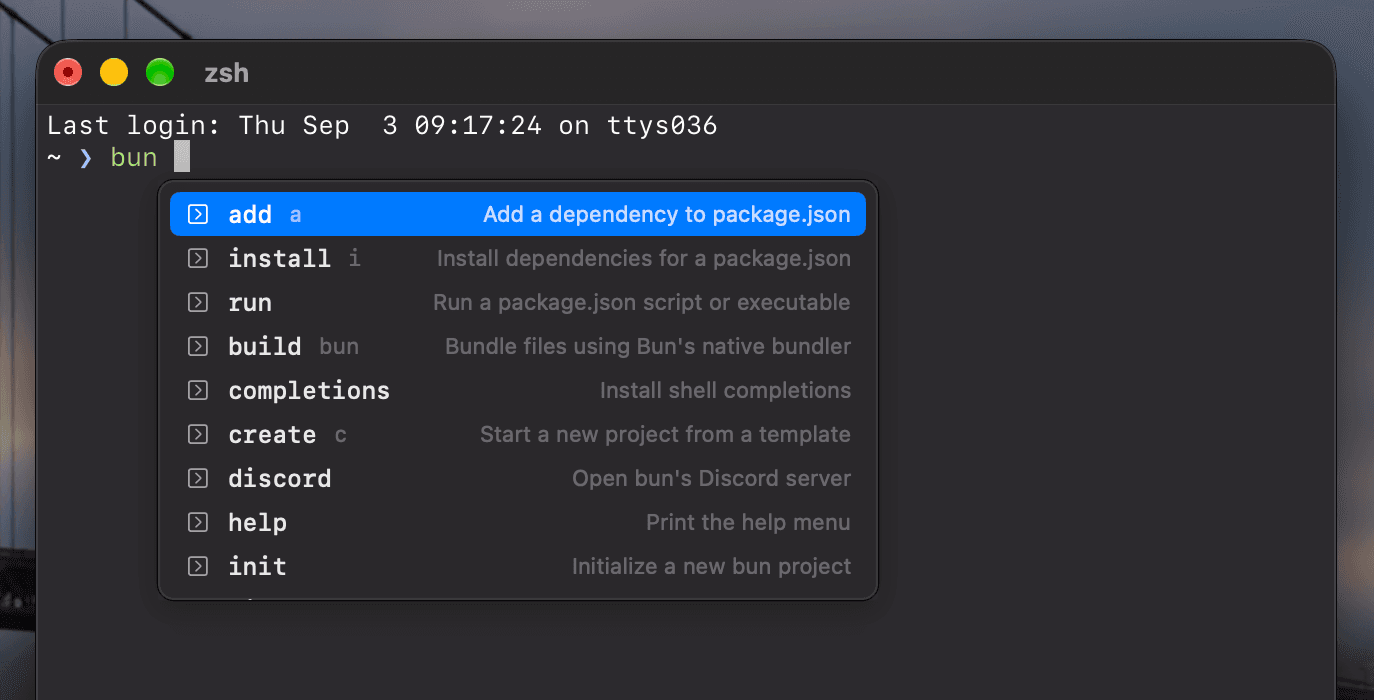Click the command icon next to discord
Viewport: 1374px width, 700px height.
coord(198,478)
